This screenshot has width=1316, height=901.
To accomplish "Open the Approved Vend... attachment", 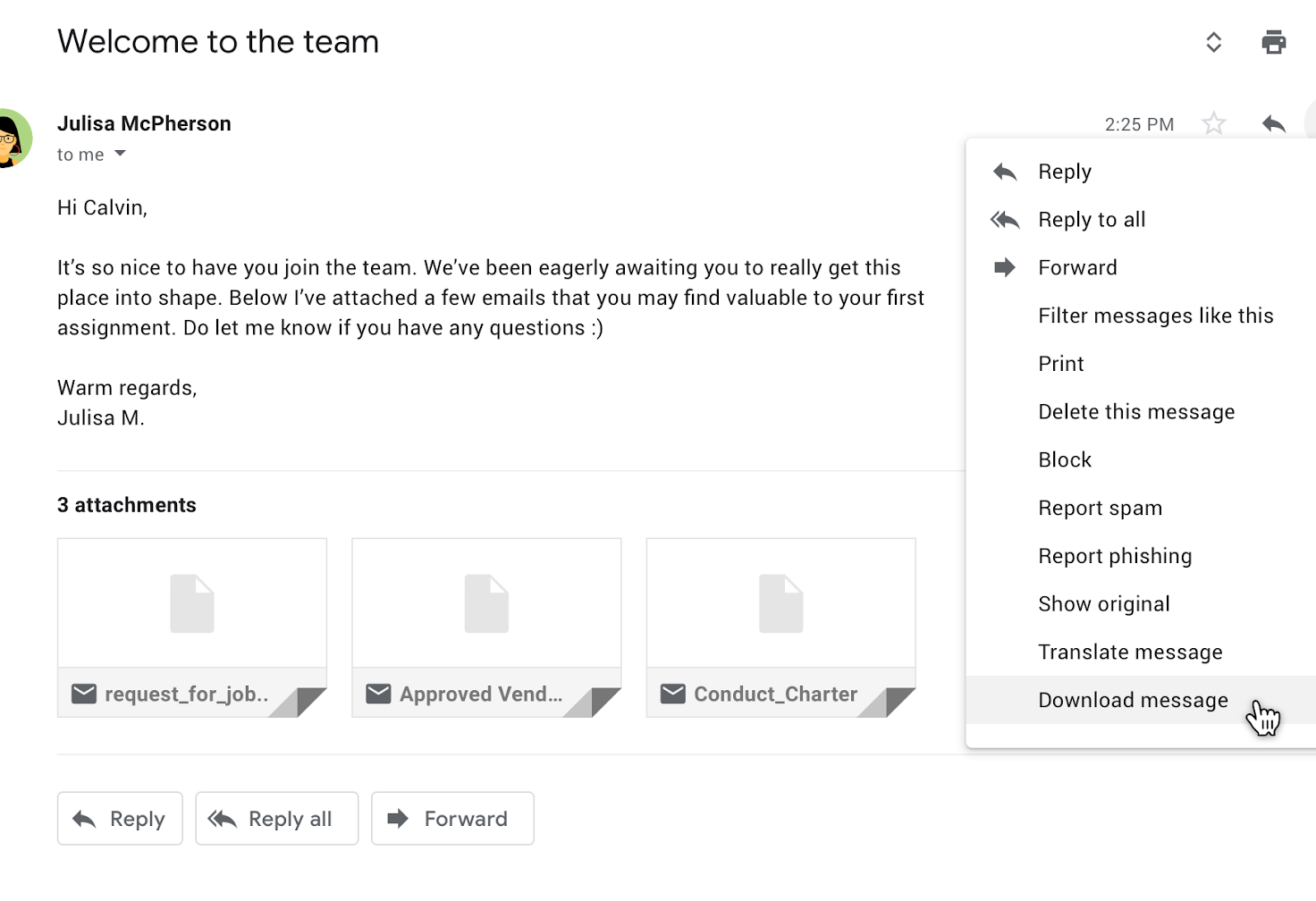I will [486, 627].
